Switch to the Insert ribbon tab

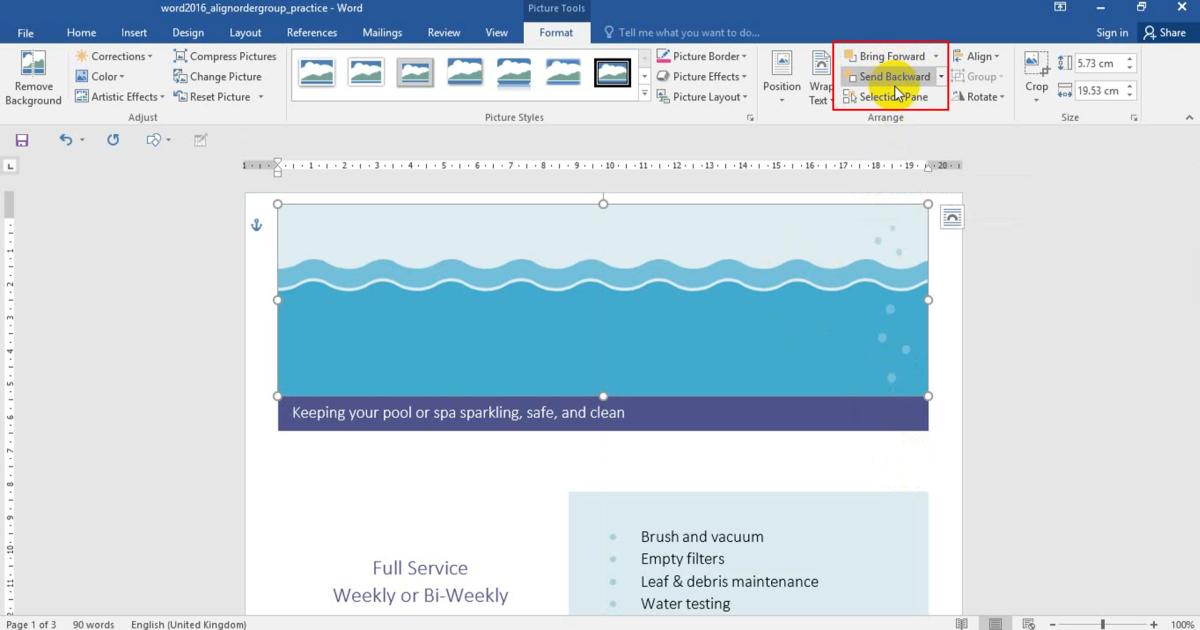click(x=134, y=33)
